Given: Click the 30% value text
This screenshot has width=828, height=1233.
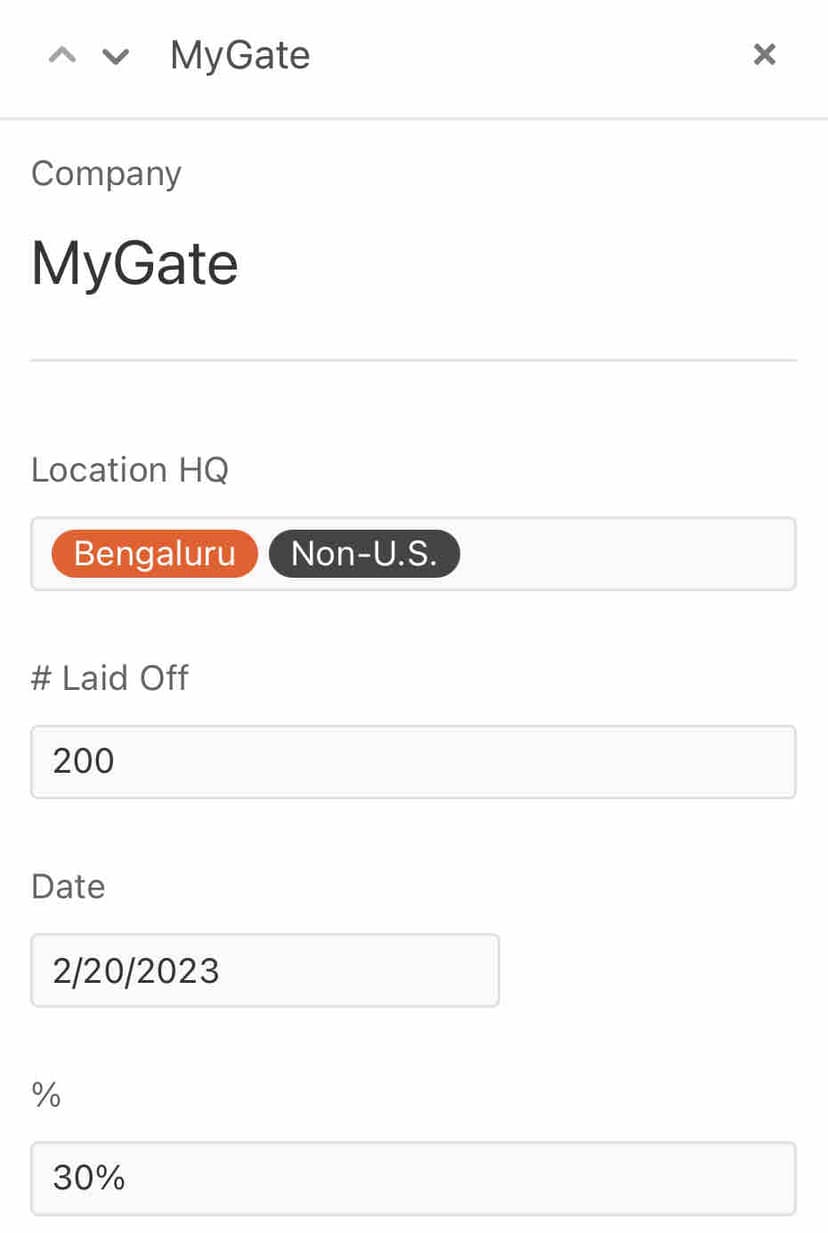Looking at the screenshot, I should pyautogui.click(x=89, y=1178).
